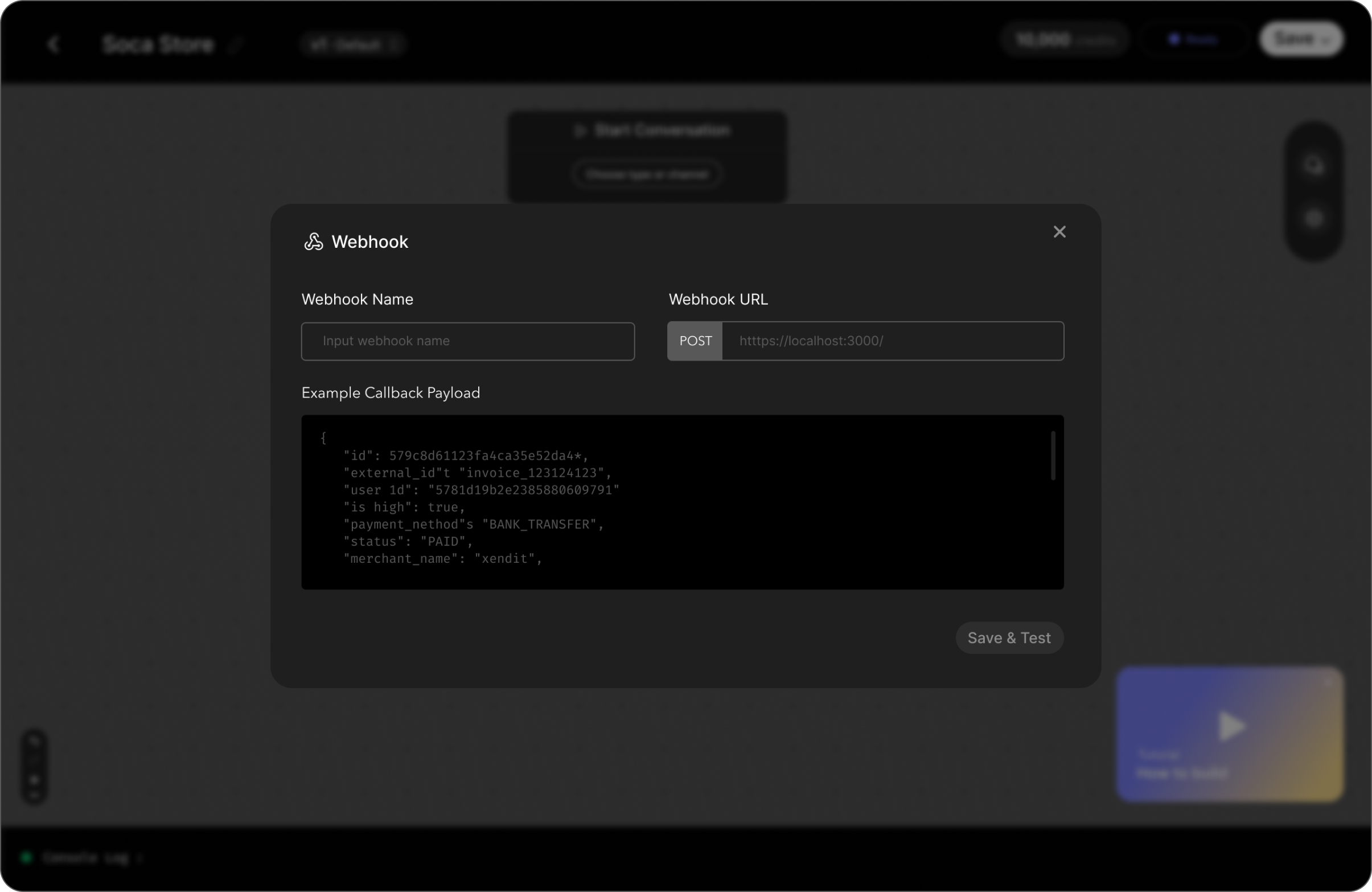Open the settings icon on the right panel
The image size is (1372, 892).
tap(1313, 219)
